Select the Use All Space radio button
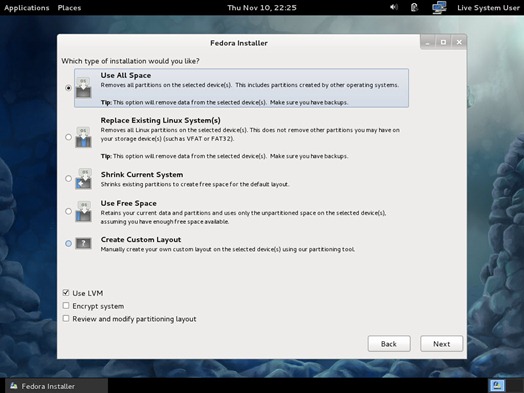Screen dimensions: 524x393 coord(69,88)
